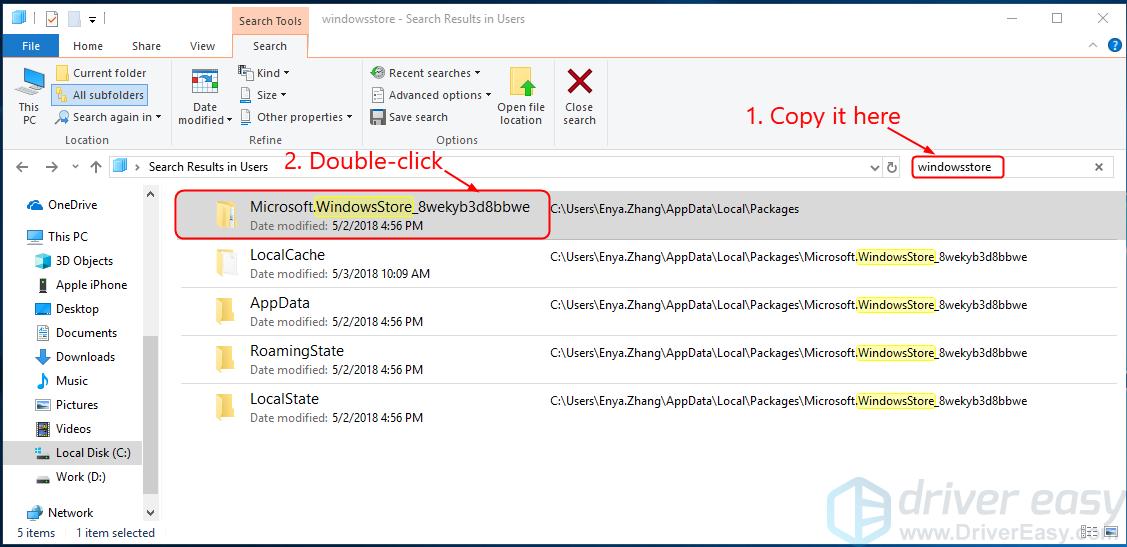
Task: Open Pictures in navigation pane
Action: (67, 405)
